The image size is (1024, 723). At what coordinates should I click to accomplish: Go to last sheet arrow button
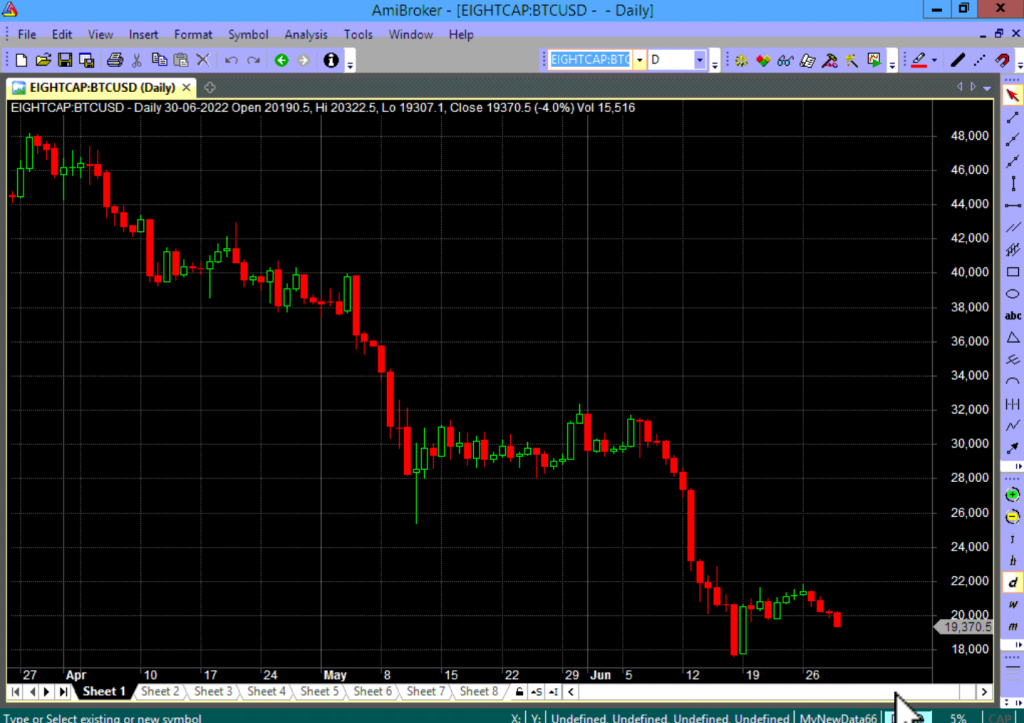point(63,692)
